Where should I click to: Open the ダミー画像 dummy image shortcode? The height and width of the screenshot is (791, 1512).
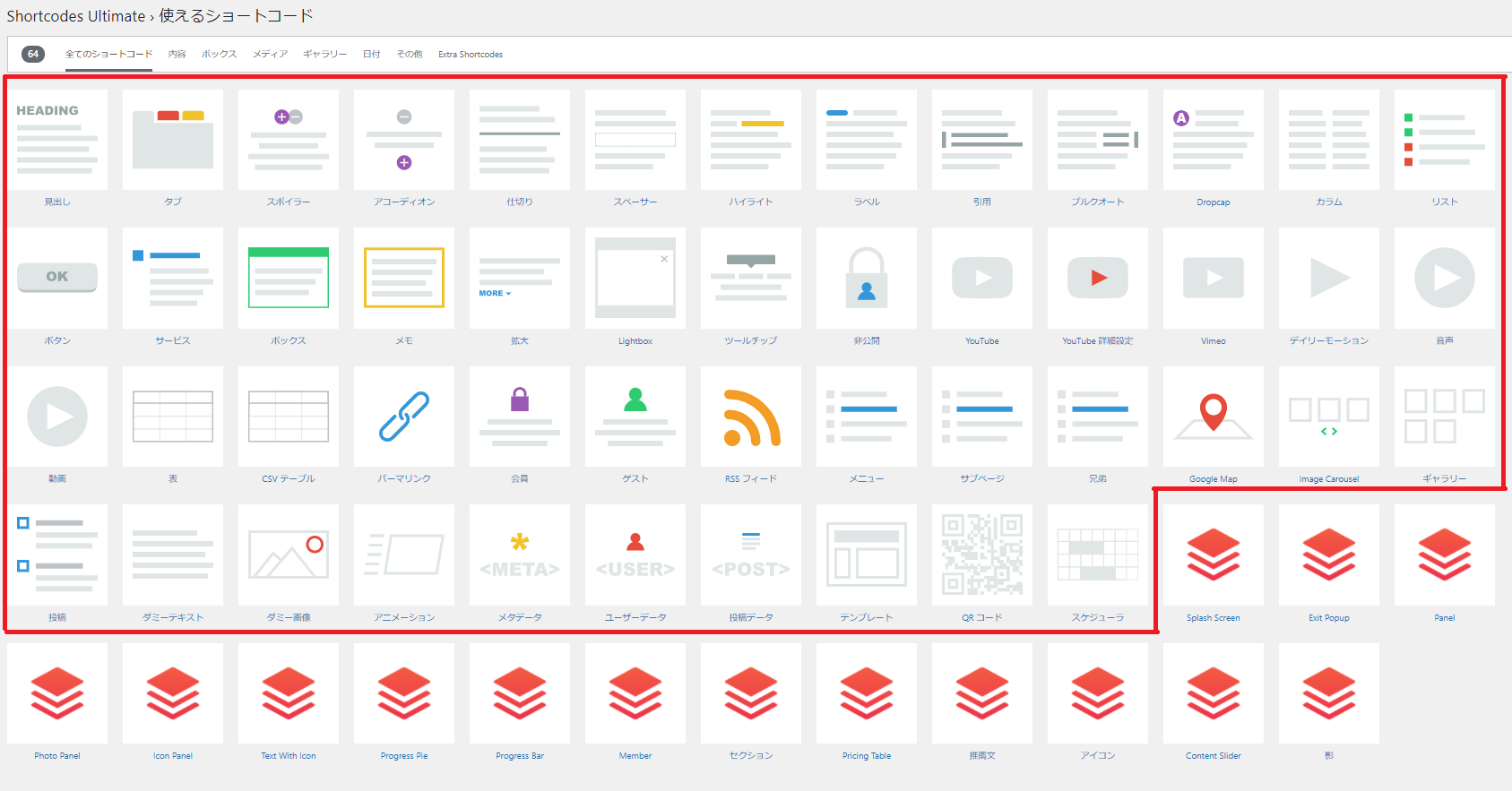pyautogui.click(x=289, y=555)
